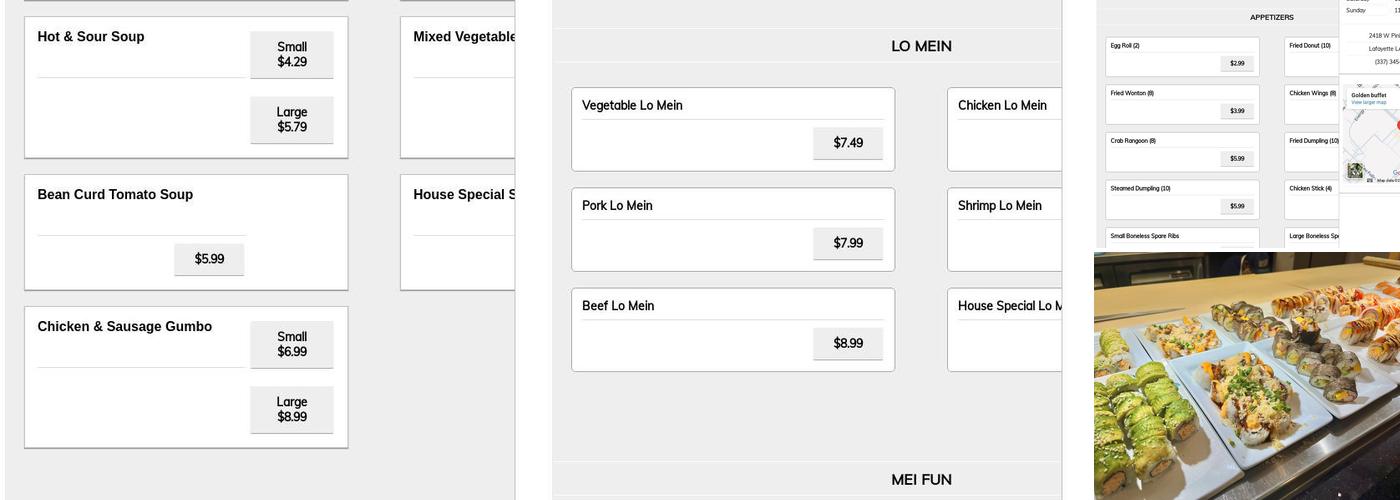Click the Chicken Lo Mein item title

[1002, 105]
